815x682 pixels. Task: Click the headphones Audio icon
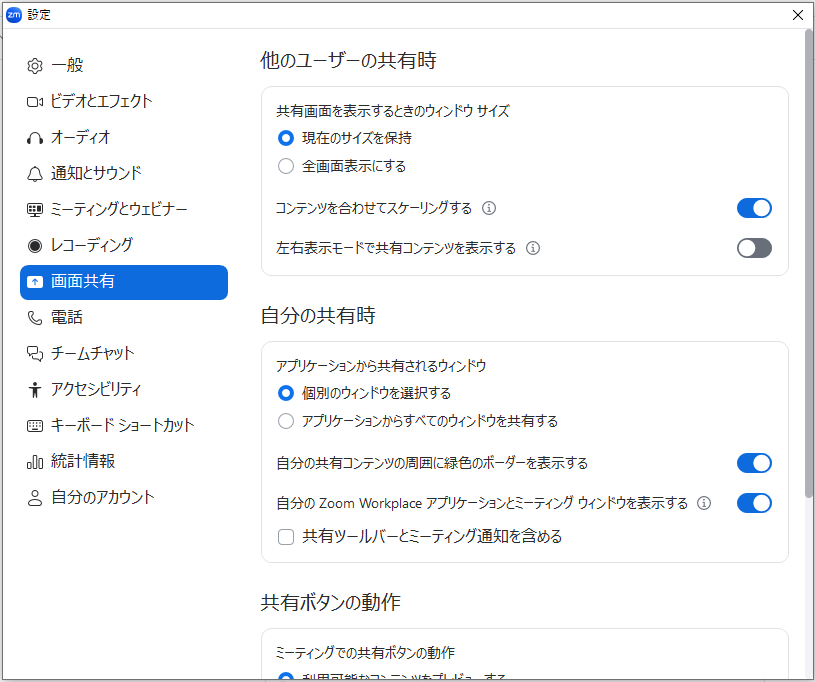tap(35, 138)
